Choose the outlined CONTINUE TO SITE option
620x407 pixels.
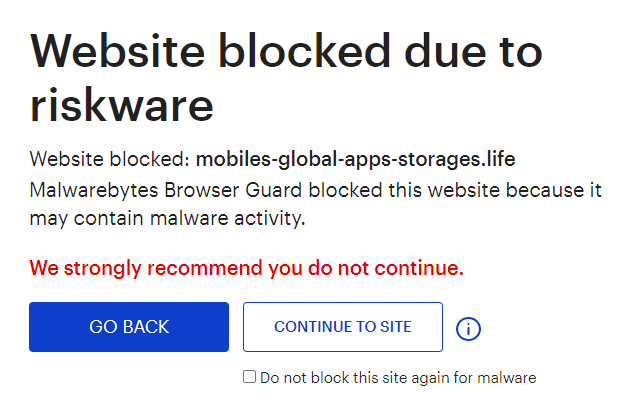(343, 327)
